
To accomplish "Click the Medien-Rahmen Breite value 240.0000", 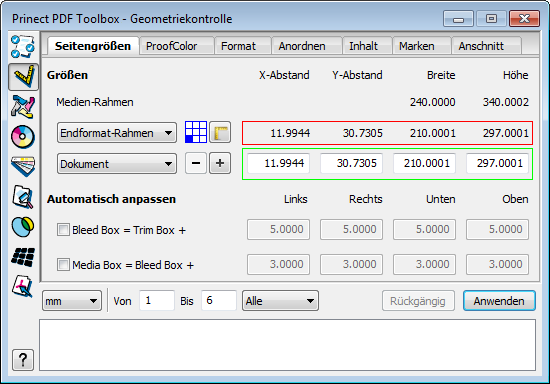I will click(432, 102).
